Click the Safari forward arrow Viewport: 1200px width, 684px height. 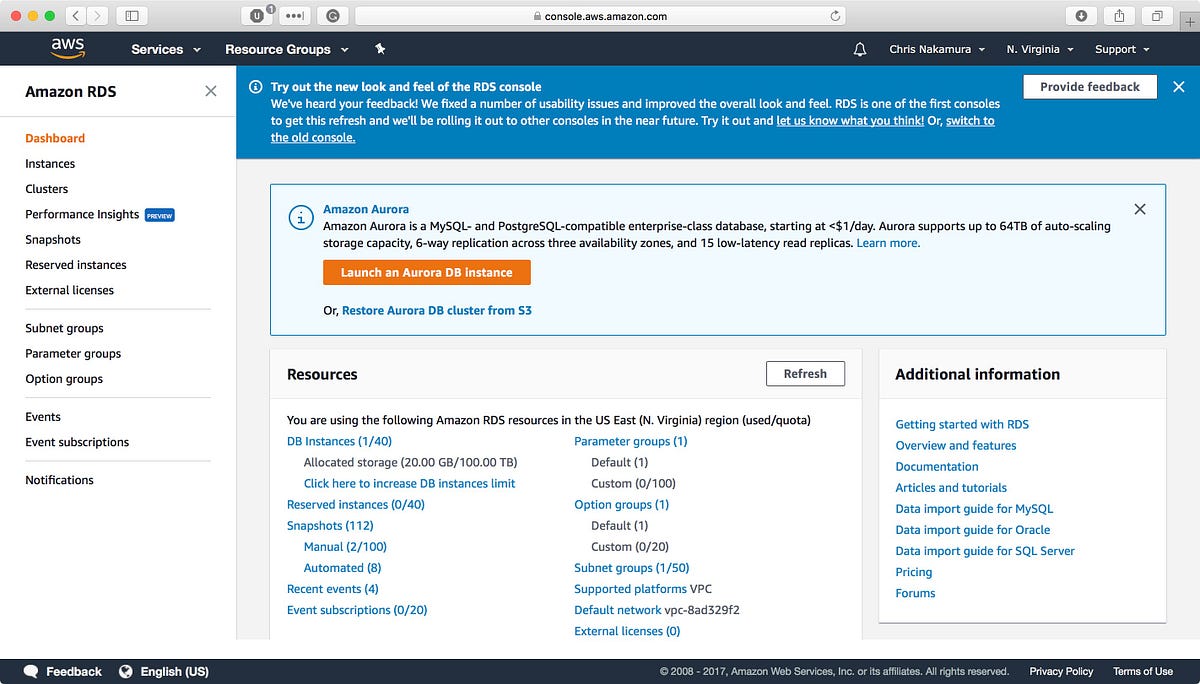click(98, 16)
